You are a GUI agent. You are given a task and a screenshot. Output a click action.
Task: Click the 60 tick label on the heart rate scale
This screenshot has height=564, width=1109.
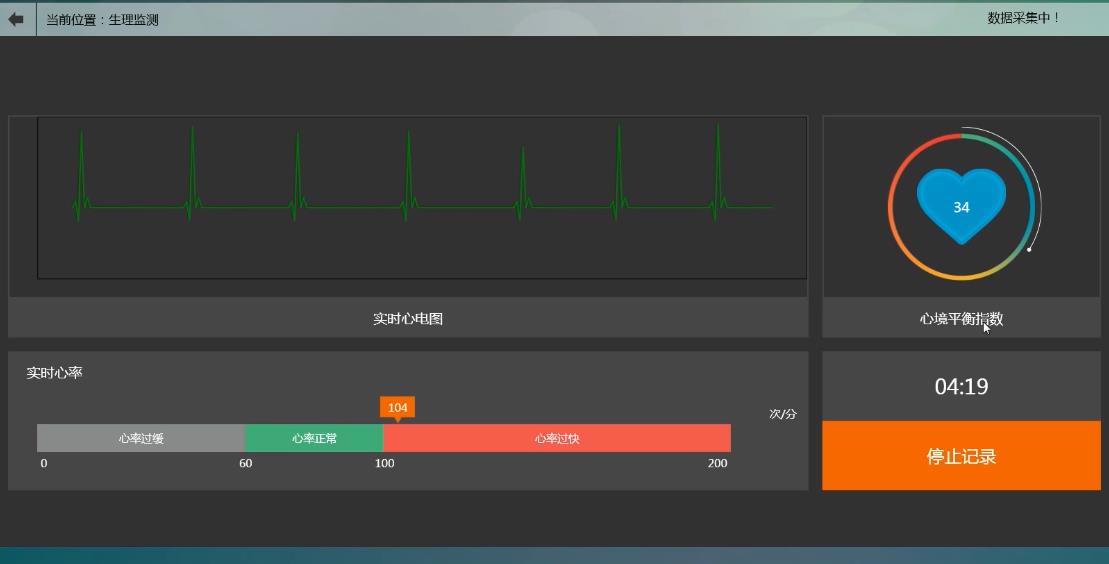click(x=245, y=463)
